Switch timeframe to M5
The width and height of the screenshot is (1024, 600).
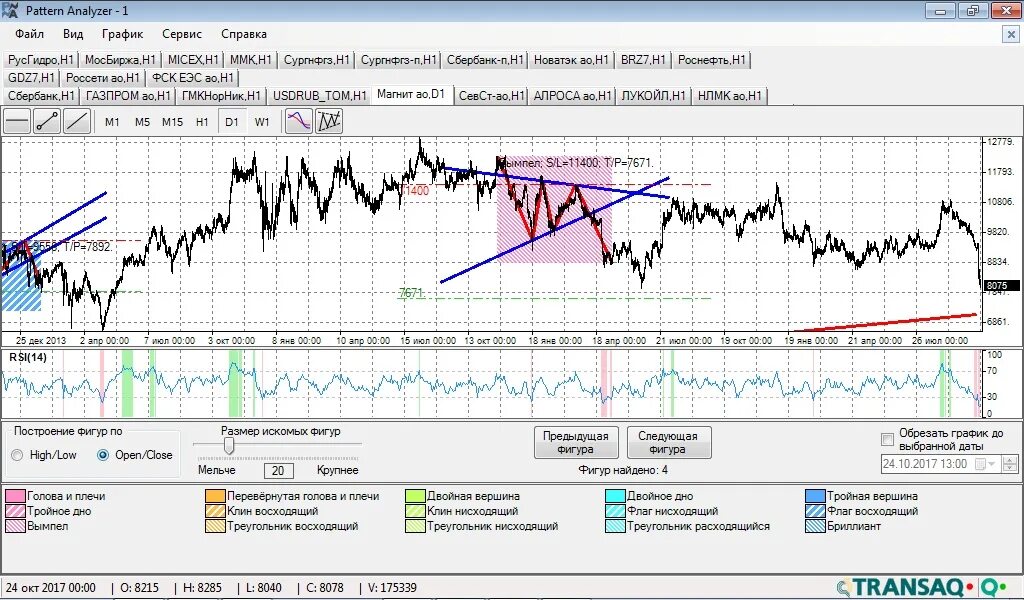tap(142, 122)
